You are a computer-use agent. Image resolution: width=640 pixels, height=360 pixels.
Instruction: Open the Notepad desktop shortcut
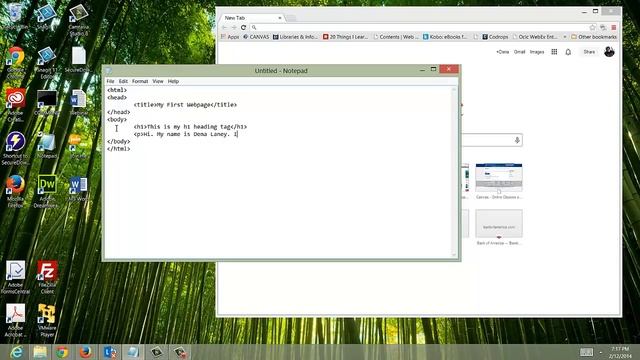(x=47, y=145)
